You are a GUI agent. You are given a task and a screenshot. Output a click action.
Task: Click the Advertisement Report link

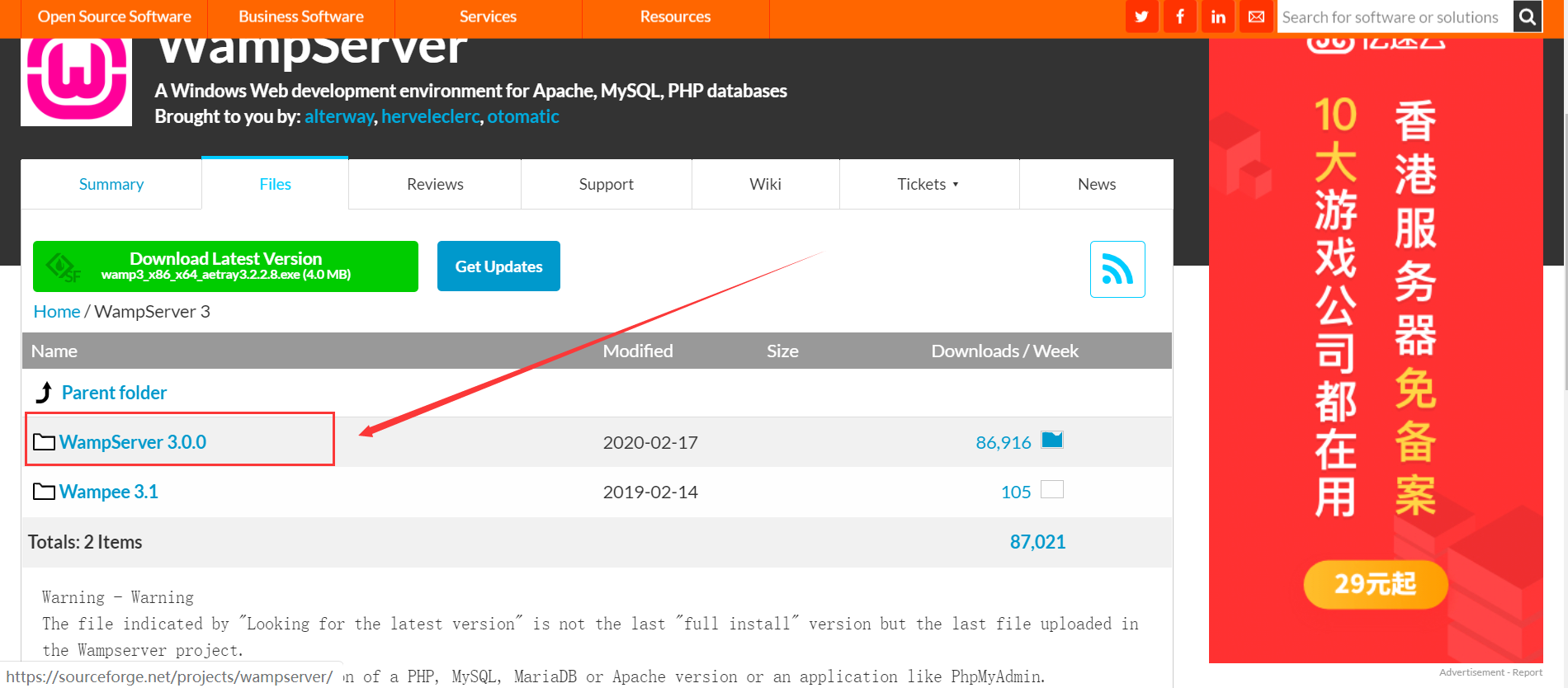click(x=1490, y=672)
